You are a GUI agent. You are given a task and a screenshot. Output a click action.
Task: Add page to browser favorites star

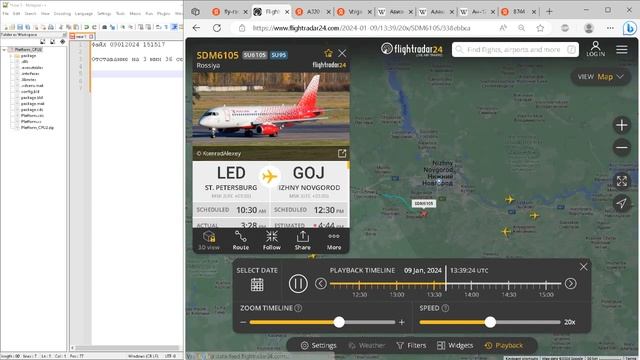click(540, 28)
